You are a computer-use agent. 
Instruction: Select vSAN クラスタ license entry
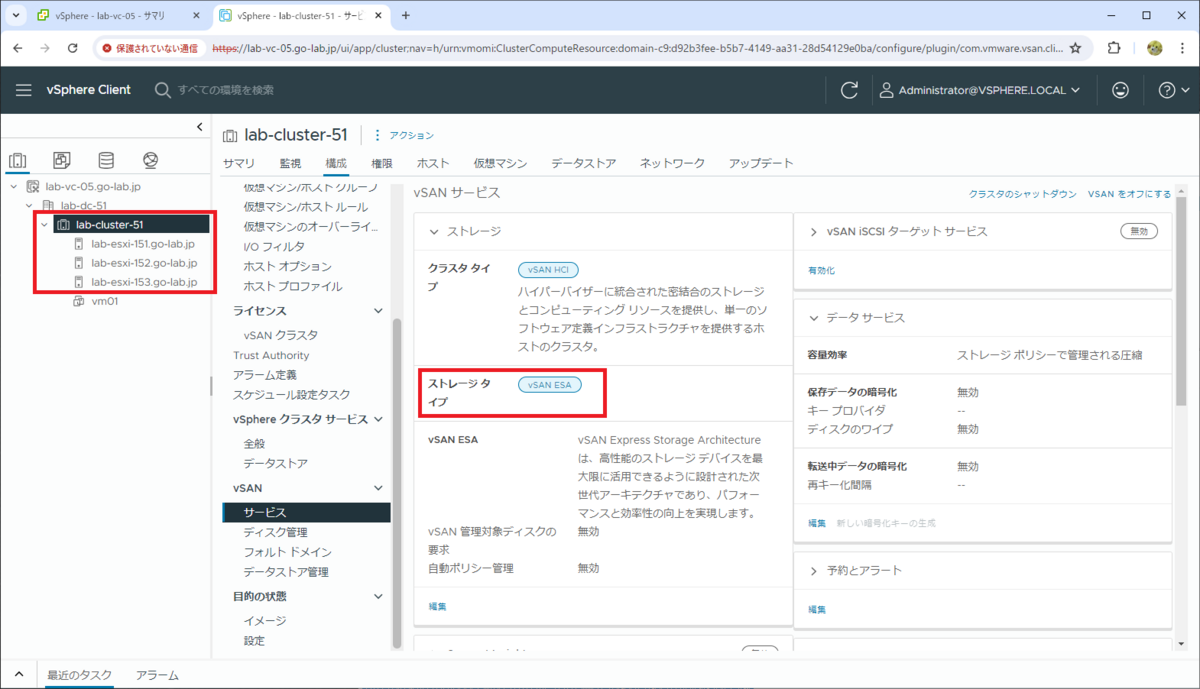click(281, 335)
